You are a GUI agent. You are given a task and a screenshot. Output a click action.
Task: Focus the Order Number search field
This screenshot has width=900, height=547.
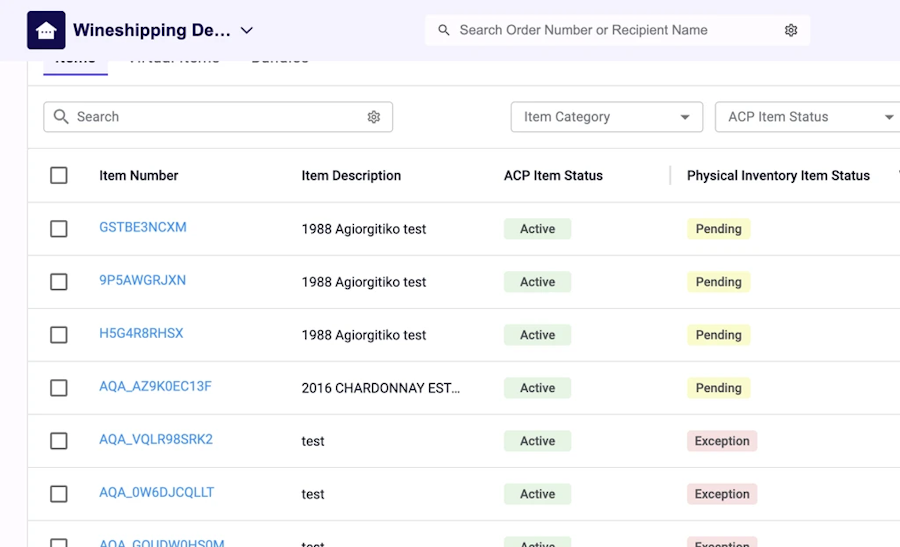pos(618,30)
